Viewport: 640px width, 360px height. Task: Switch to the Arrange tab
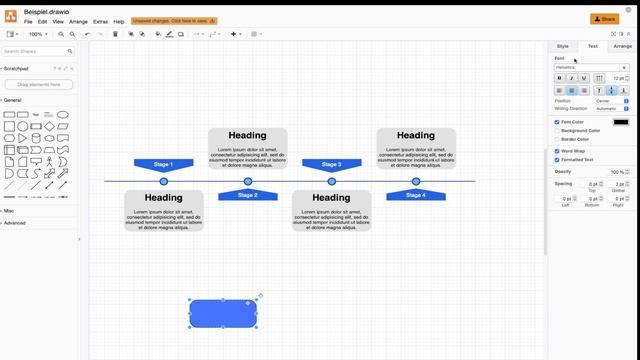click(622, 46)
